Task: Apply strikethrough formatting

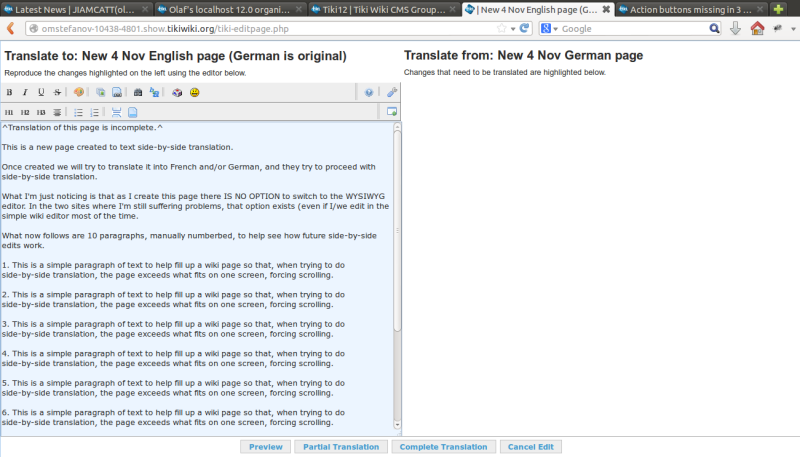Action: click(57, 92)
